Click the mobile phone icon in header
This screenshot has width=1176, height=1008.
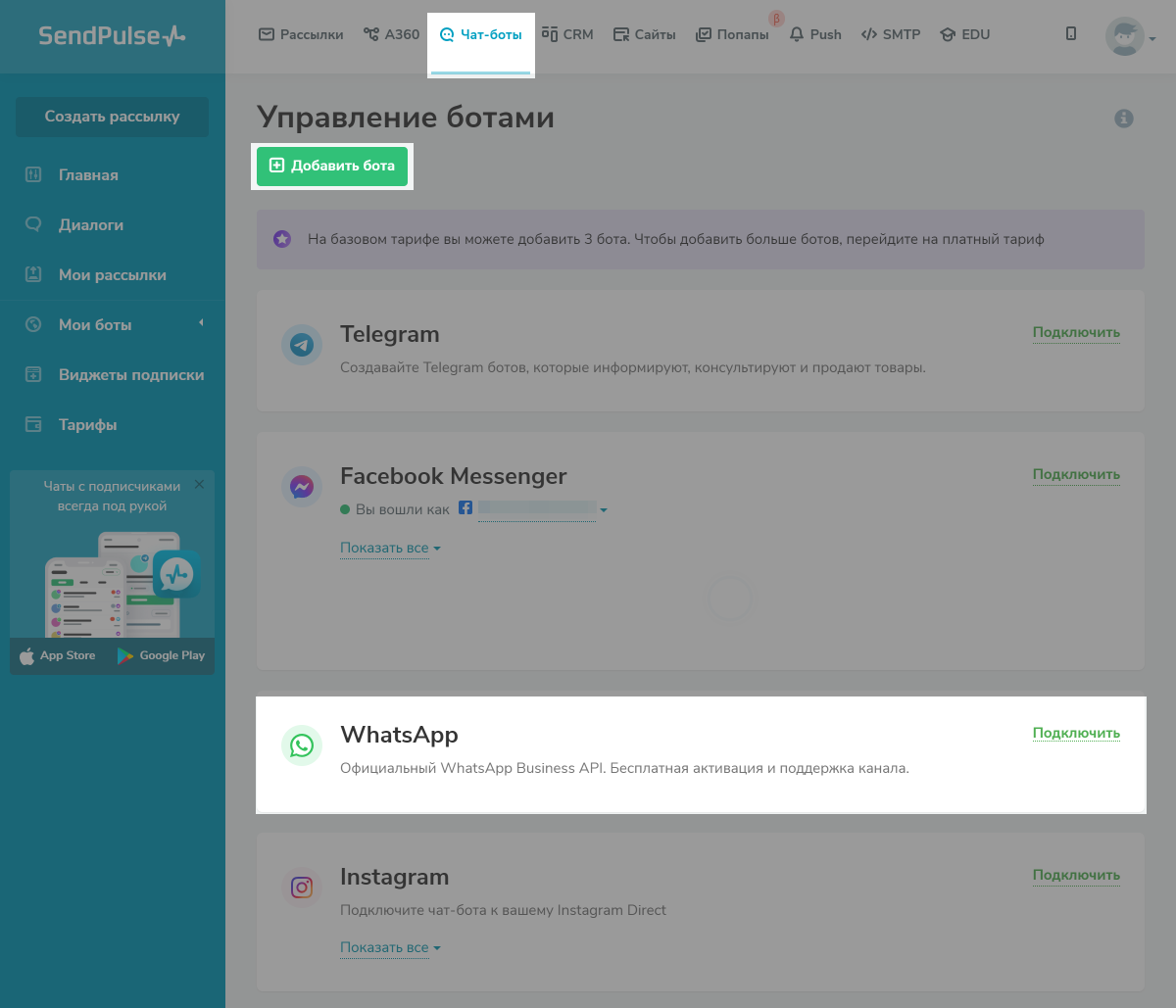point(1071,33)
